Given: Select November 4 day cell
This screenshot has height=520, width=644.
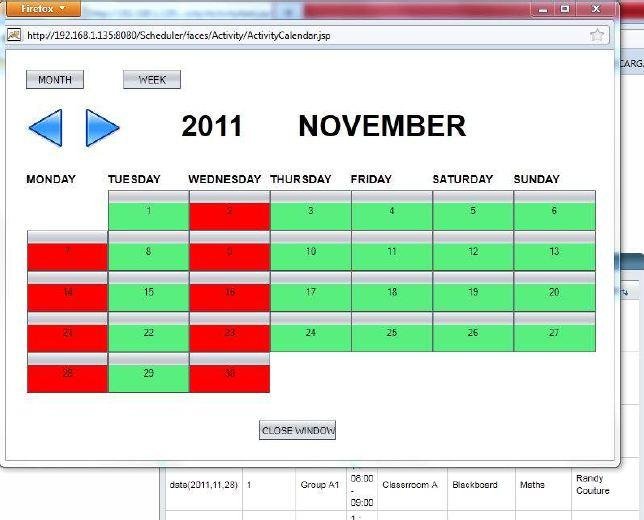Looking at the screenshot, I should coord(392,210).
